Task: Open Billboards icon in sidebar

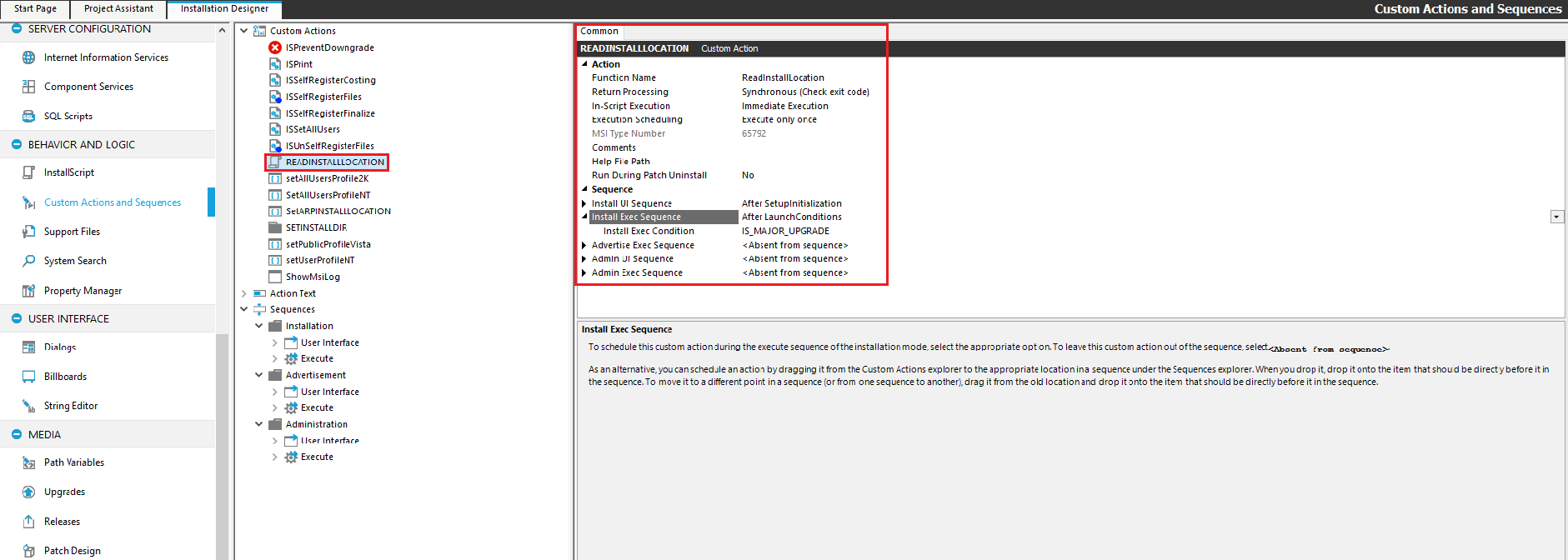Action: click(28, 377)
